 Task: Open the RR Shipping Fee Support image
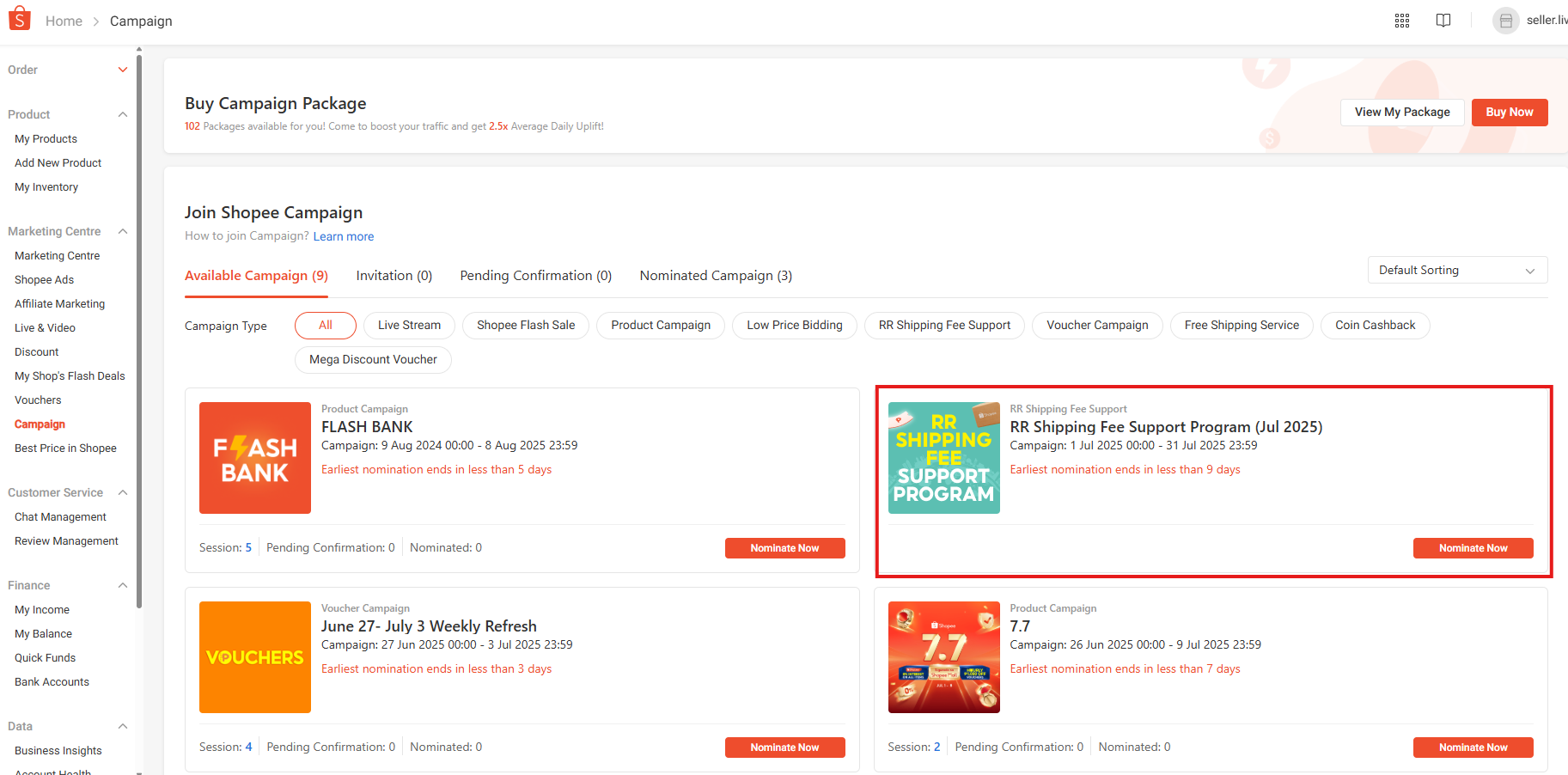[943, 458]
